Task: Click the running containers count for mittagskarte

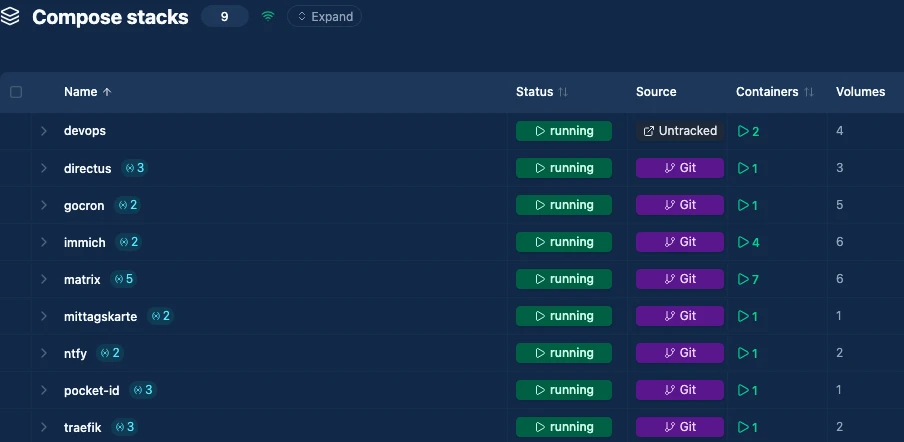Action: point(748,316)
